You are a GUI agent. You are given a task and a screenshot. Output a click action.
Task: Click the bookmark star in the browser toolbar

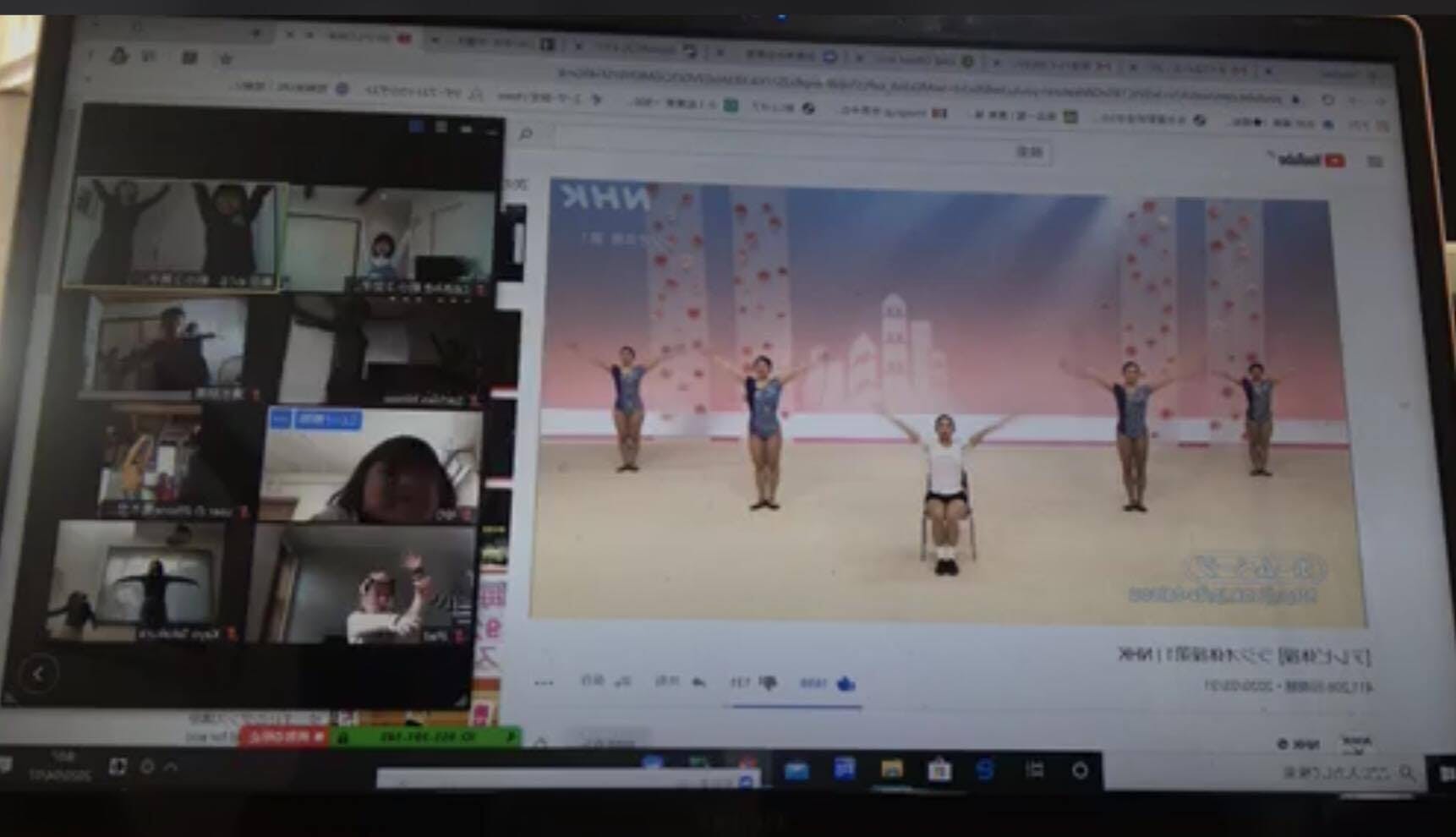click(x=226, y=58)
